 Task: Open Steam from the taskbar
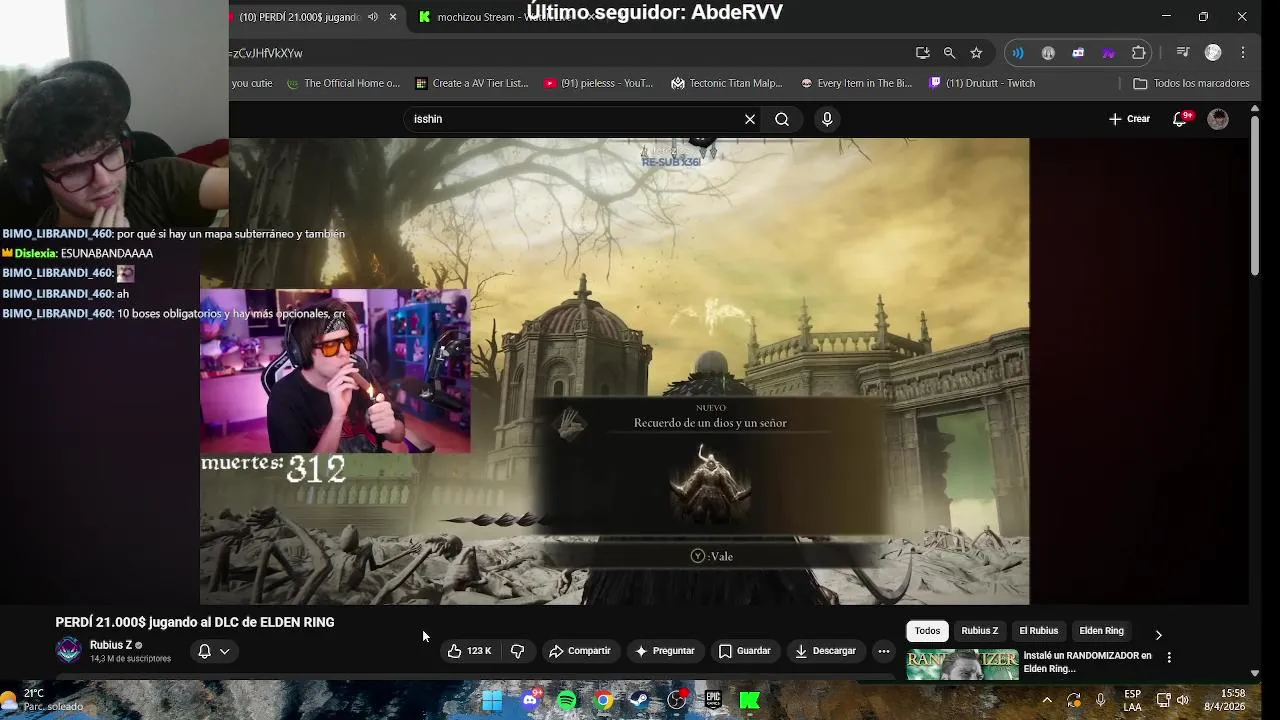coord(640,700)
